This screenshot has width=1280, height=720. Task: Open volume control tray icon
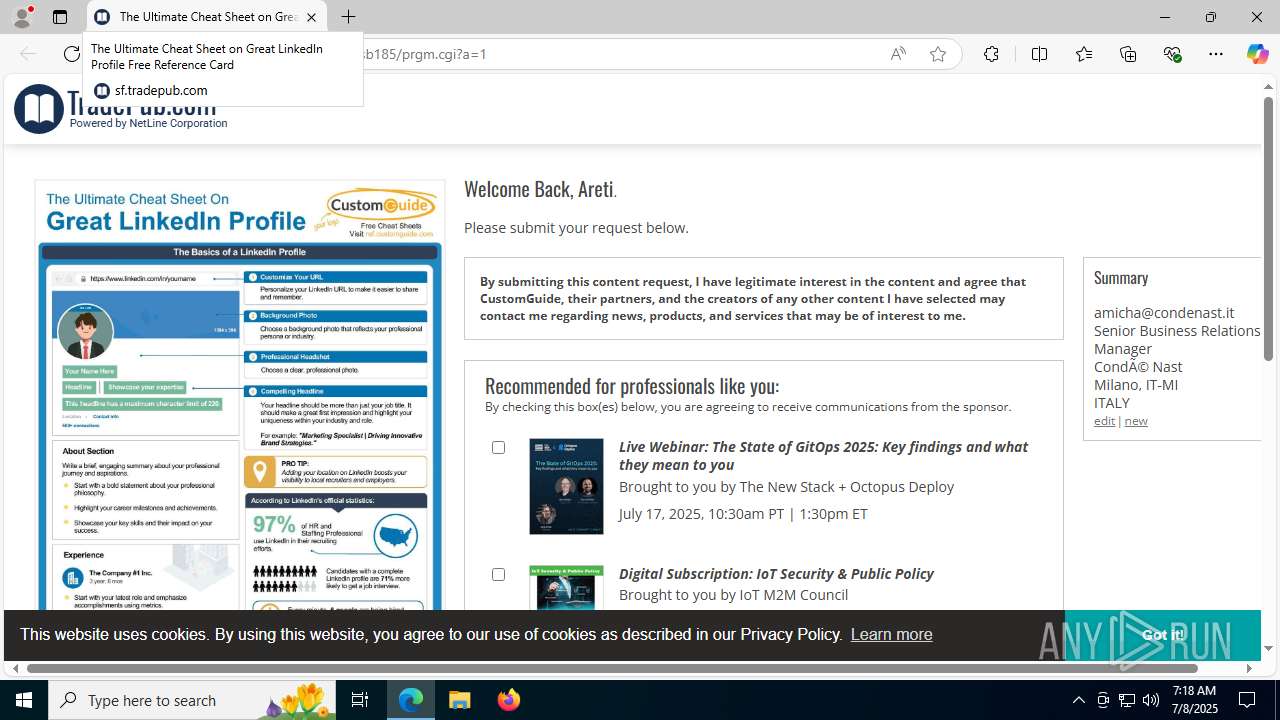point(1150,700)
